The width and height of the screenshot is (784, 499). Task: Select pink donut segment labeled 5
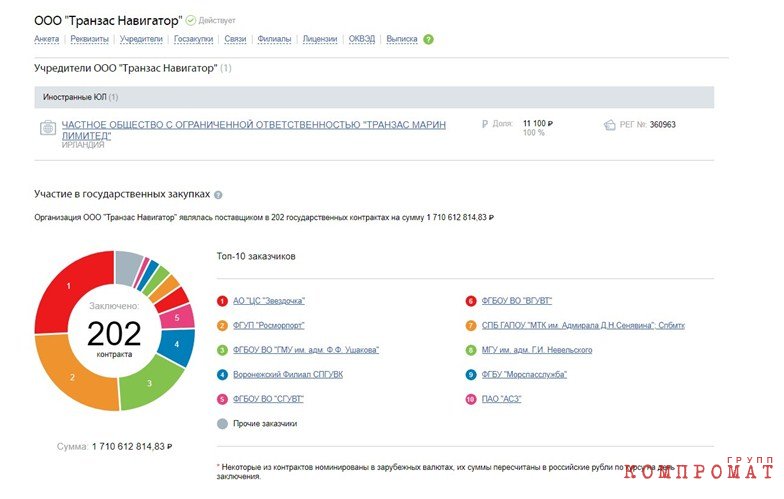click(178, 317)
